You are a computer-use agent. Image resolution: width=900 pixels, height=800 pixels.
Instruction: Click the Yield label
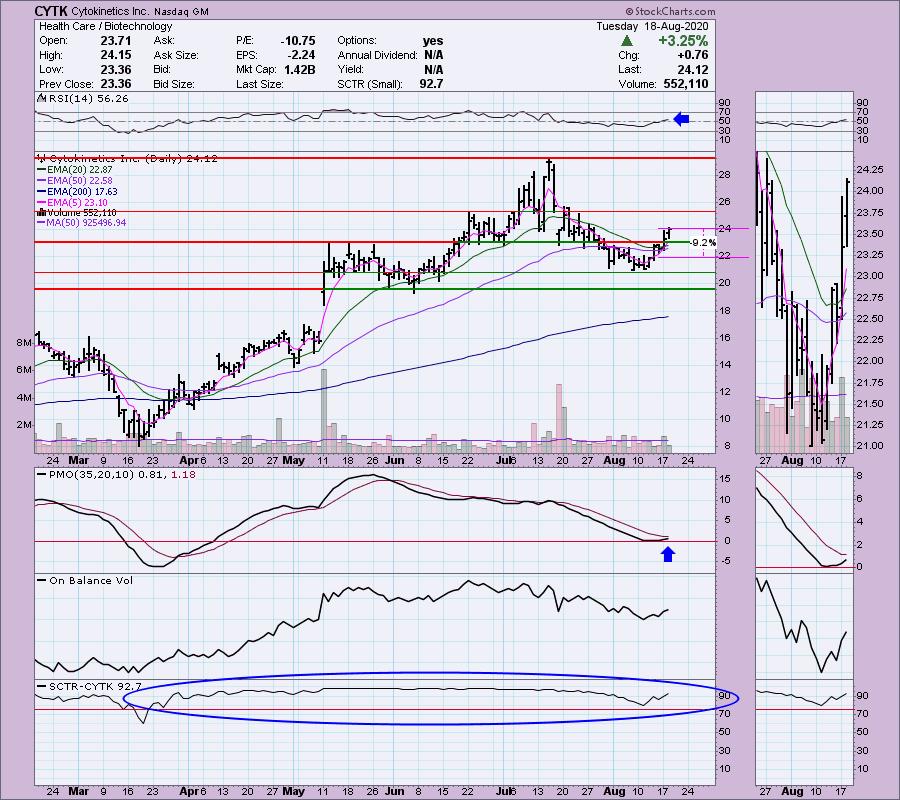click(x=351, y=69)
